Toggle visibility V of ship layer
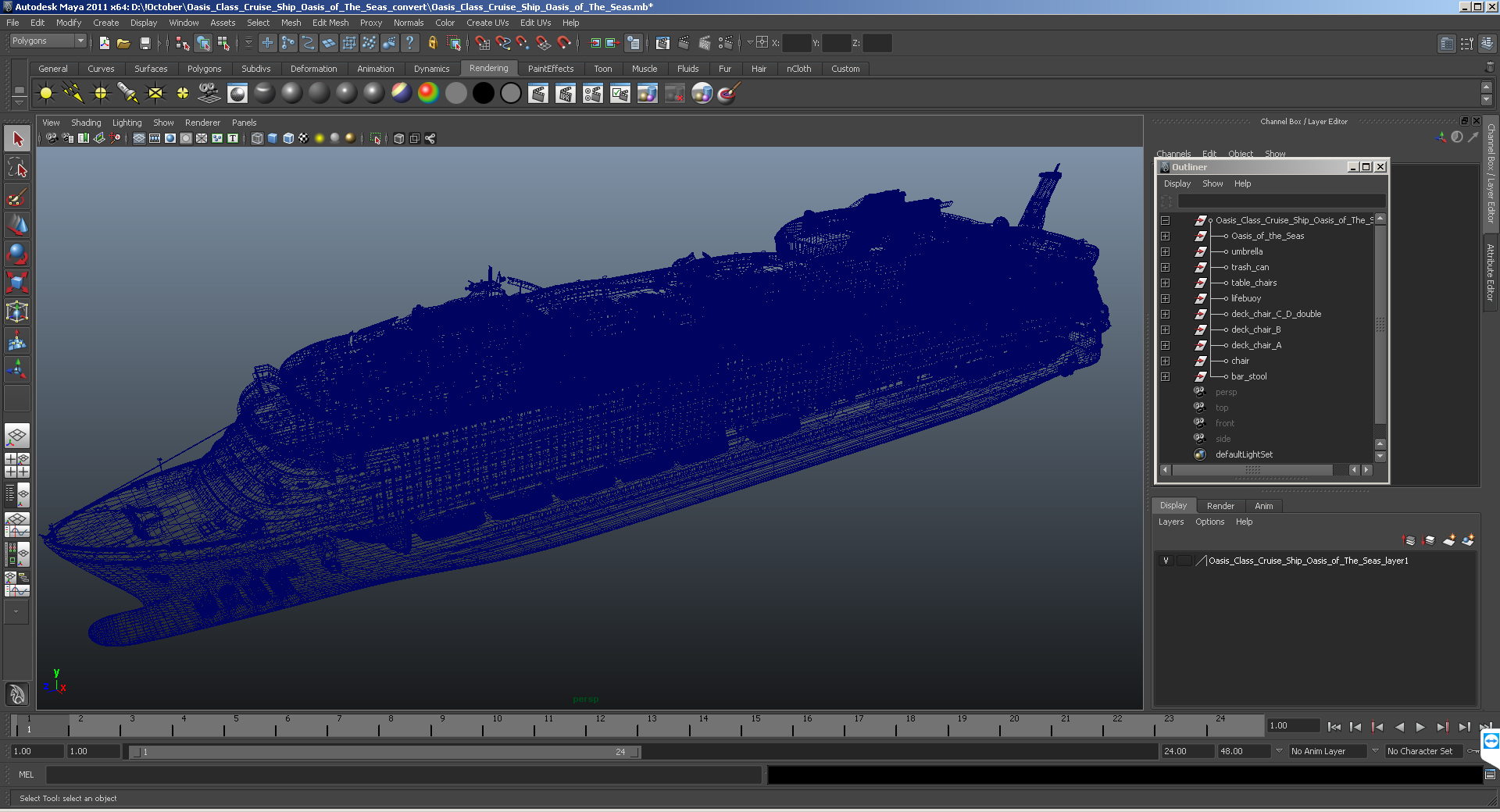 click(1166, 561)
